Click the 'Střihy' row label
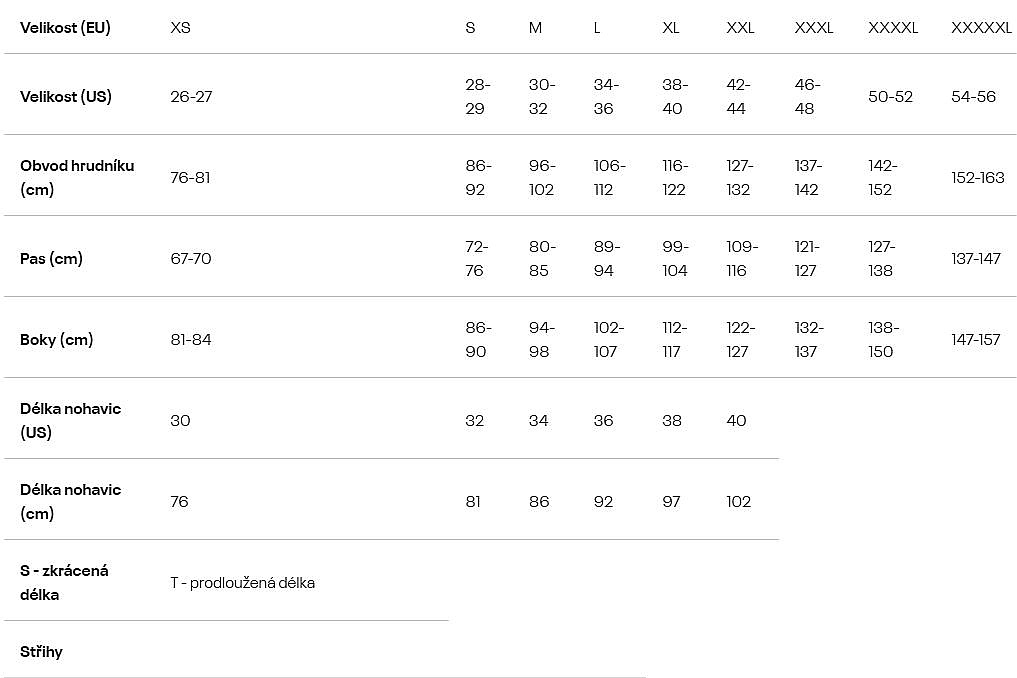Screen dimensions: 1017x678 tap(41, 652)
